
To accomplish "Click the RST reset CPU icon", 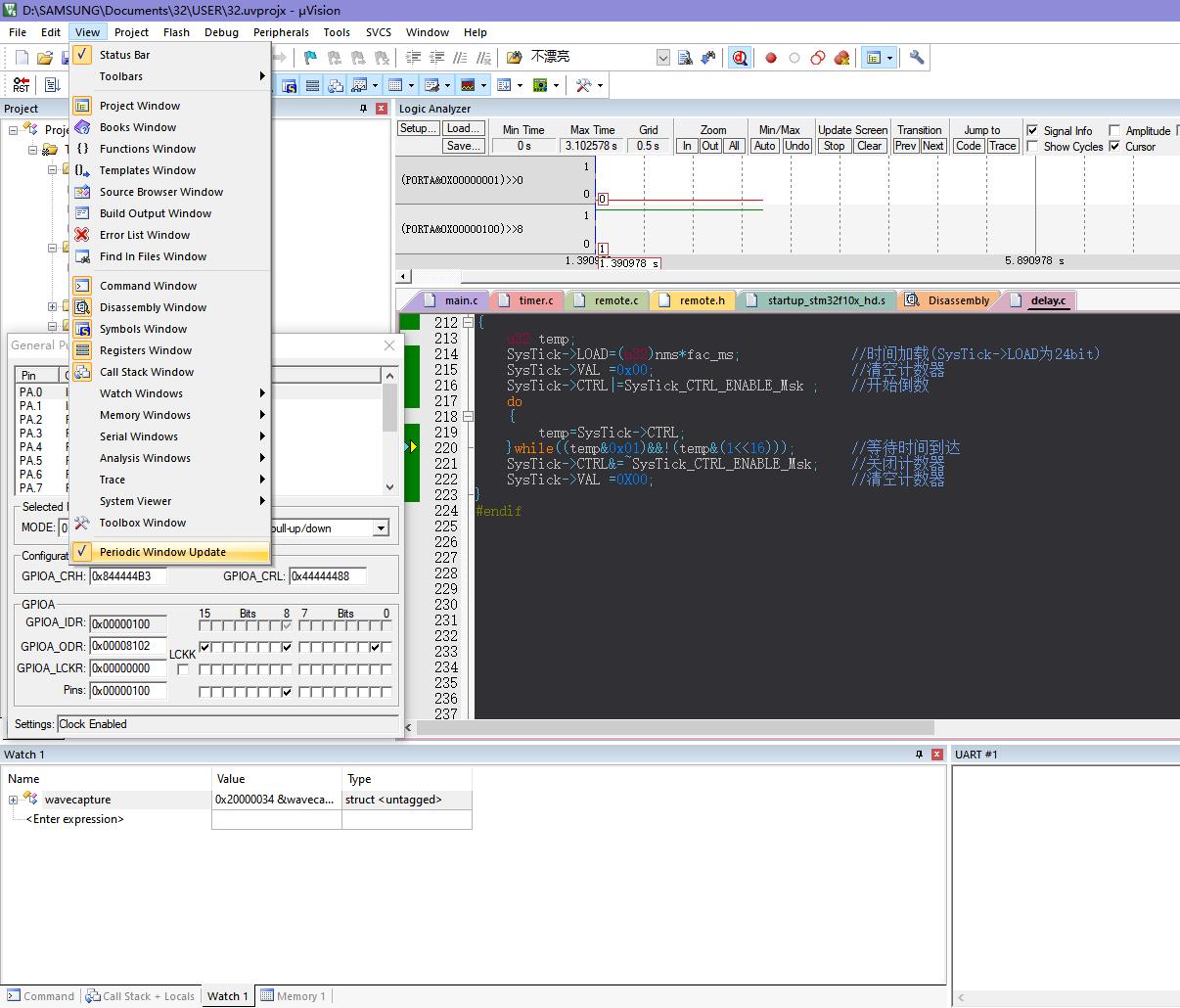I will 21,86.
